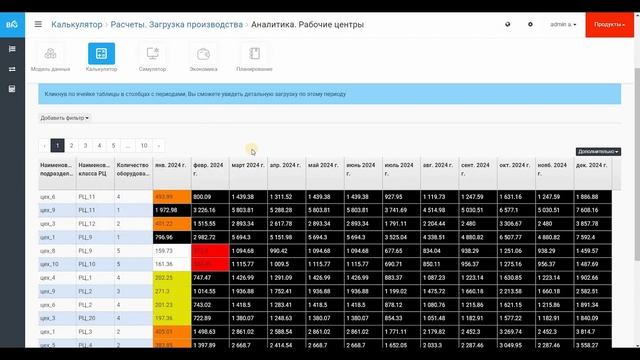
Task: Open the Планирование module
Action: click(254, 58)
